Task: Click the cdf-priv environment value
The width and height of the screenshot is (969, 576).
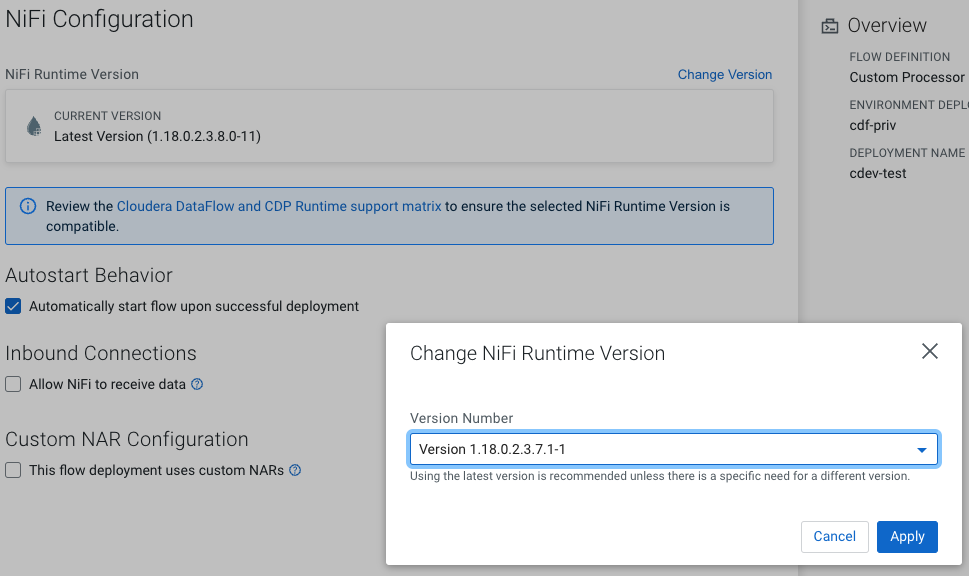Action: point(872,125)
